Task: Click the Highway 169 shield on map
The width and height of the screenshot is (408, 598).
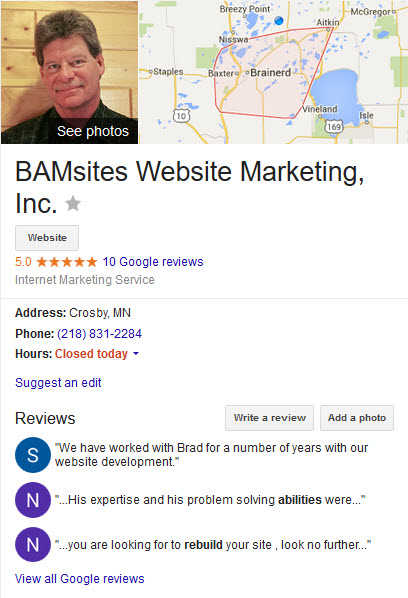Action: point(334,126)
